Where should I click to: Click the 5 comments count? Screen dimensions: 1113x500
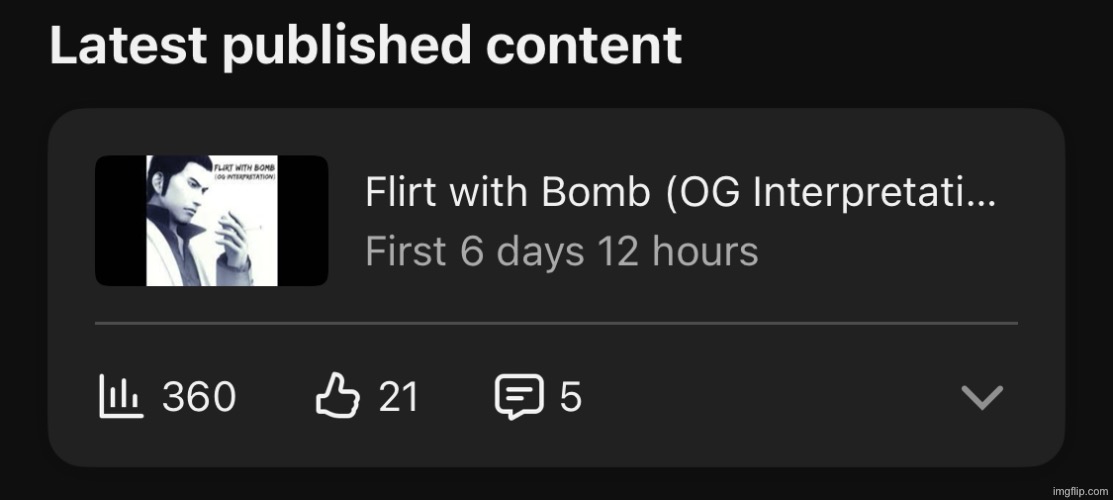[x=571, y=396]
